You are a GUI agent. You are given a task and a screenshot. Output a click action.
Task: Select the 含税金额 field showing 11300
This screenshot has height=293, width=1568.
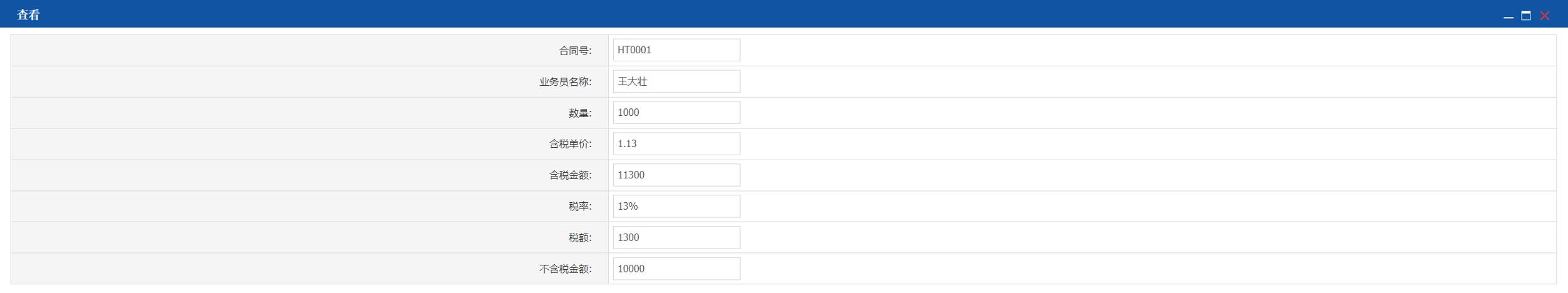click(676, 175)
